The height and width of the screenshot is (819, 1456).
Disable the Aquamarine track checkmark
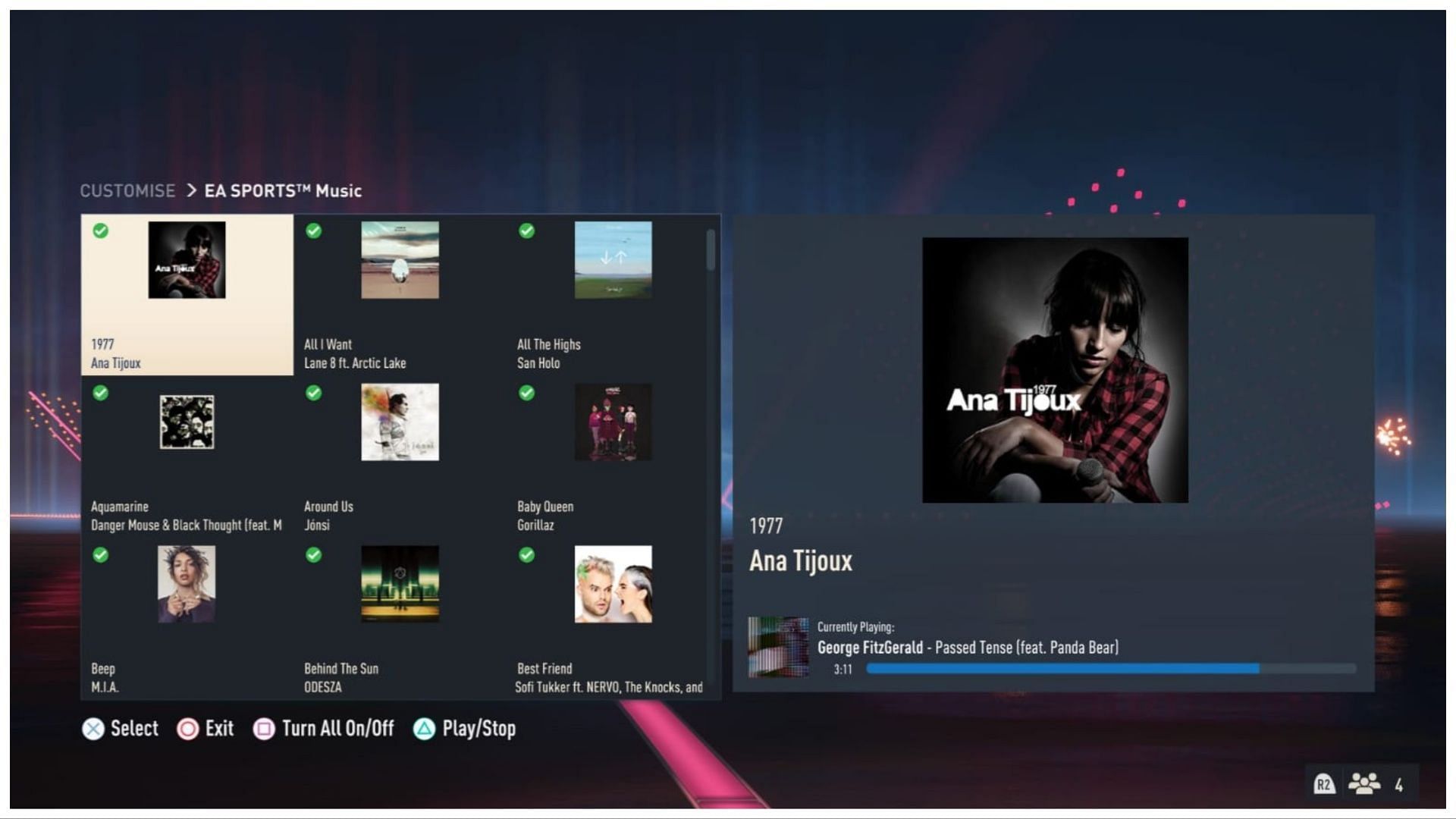tap(100, 393)
